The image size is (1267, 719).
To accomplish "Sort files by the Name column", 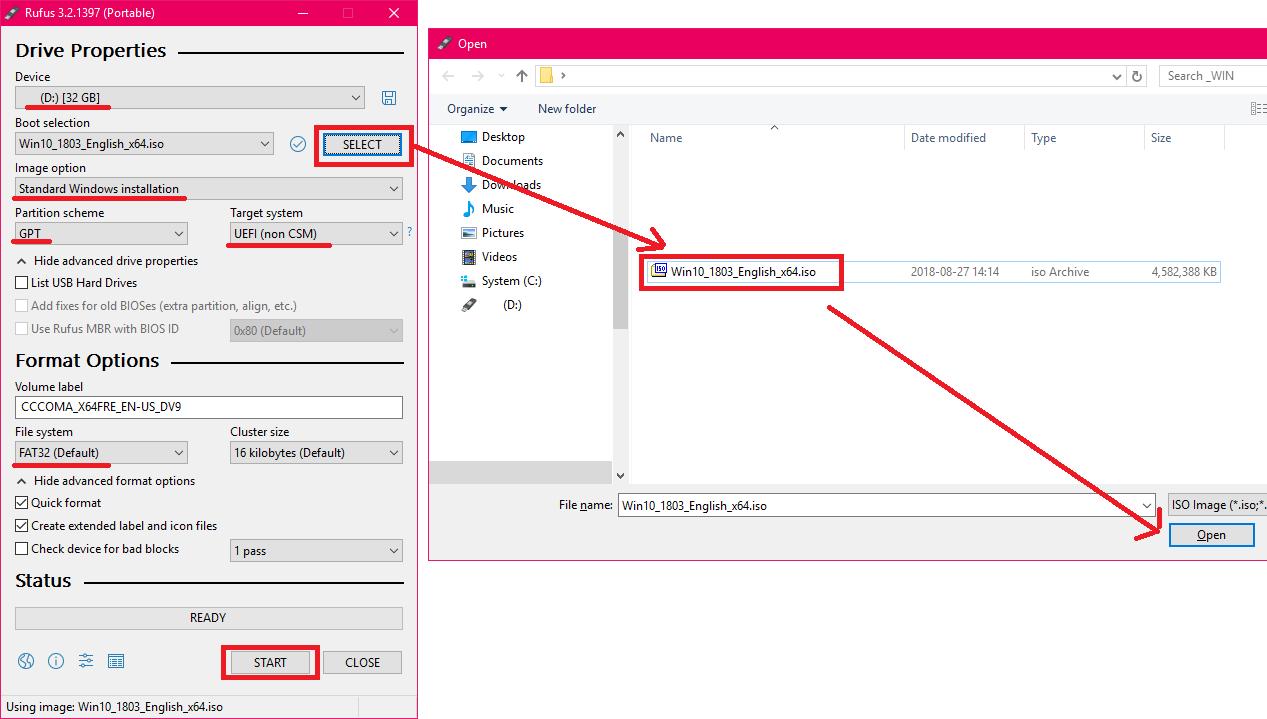I will pos(774,138).
